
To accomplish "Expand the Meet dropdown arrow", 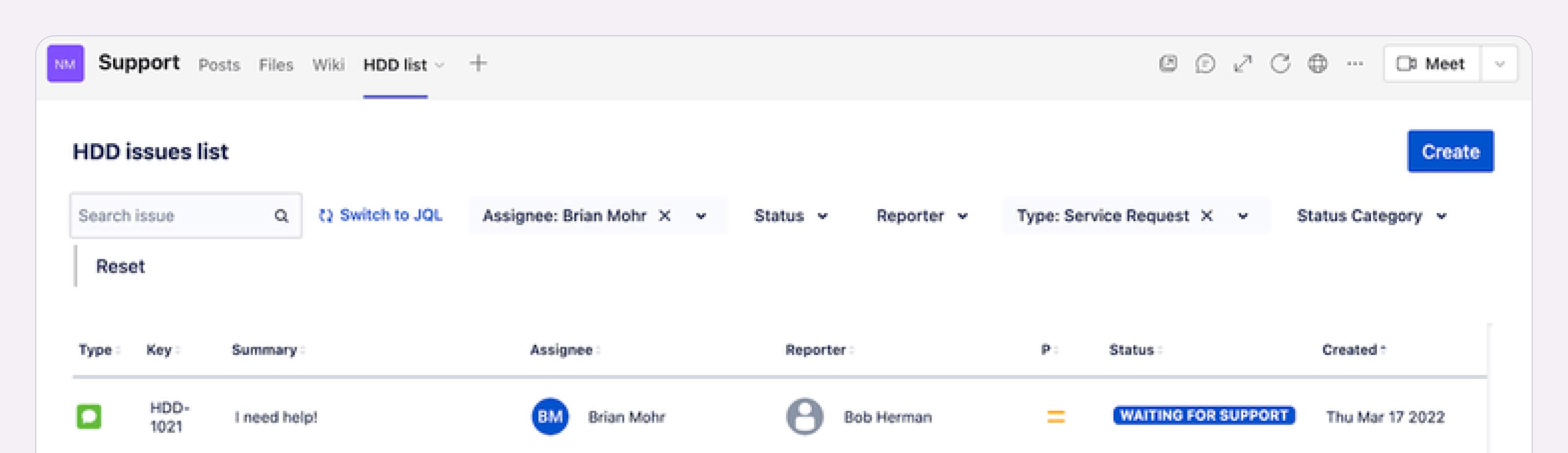I will [x=1499, y=63].
